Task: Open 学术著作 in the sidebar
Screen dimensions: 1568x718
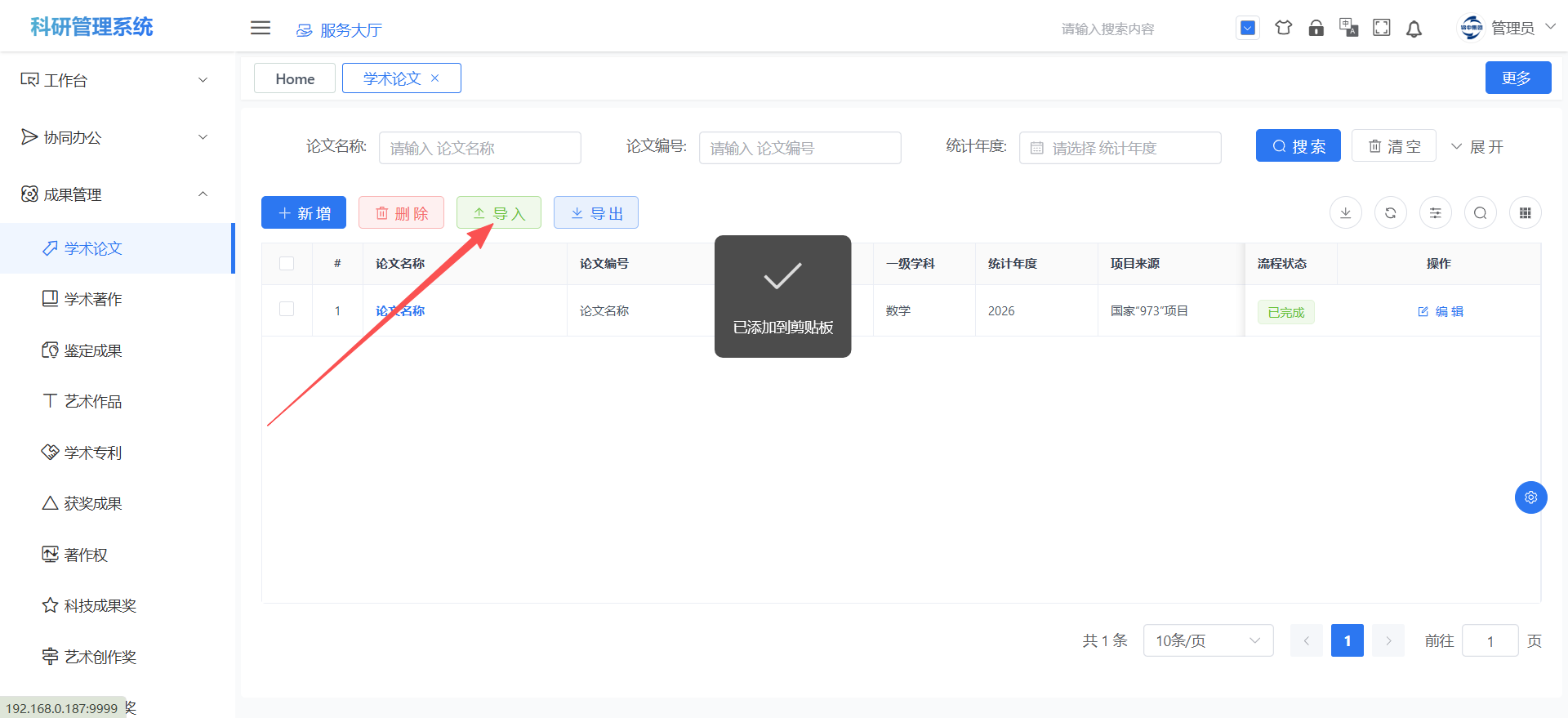Action: click(93, 299)
